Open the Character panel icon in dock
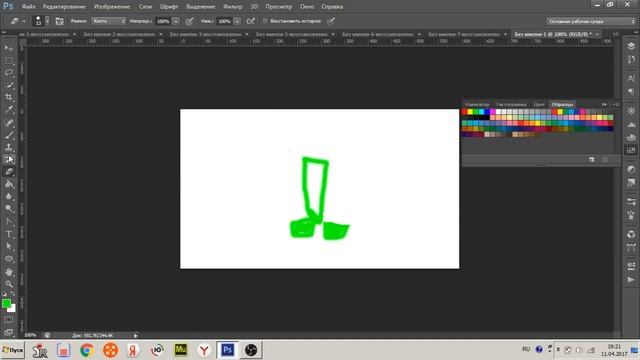640x360 pixels. 631,78
